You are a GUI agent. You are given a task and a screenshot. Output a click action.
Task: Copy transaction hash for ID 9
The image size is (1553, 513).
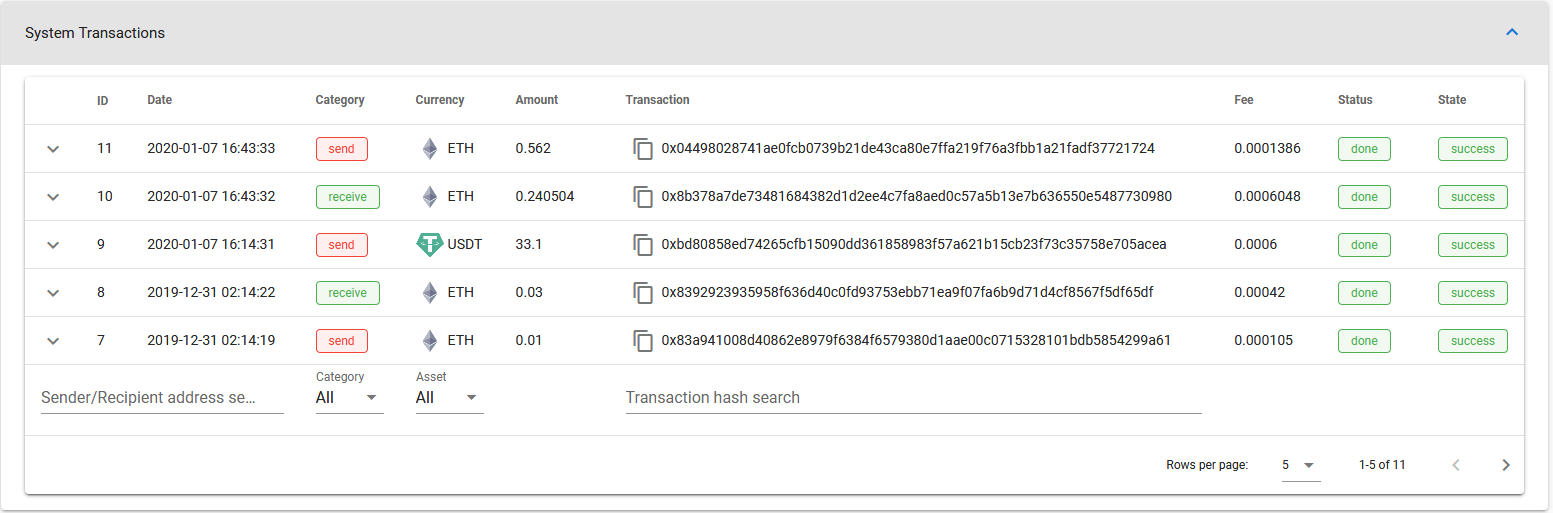tap(643, 245)
